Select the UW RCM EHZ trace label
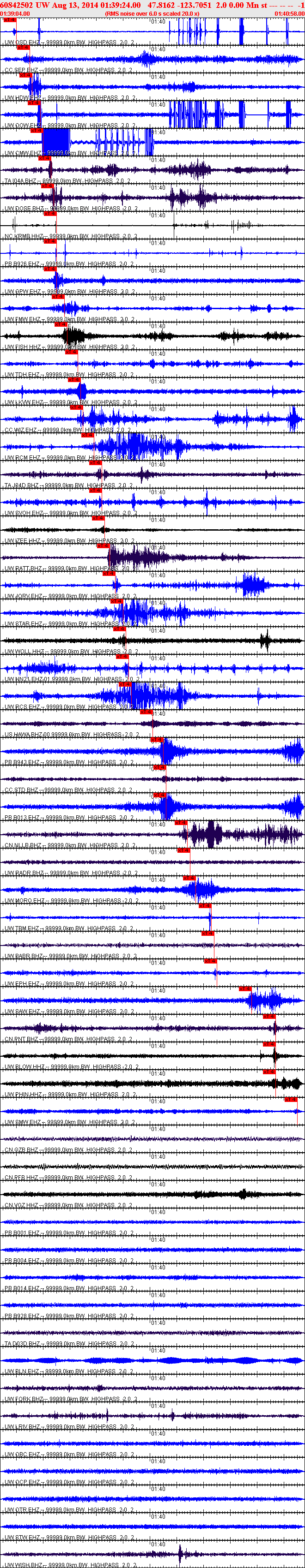The width and height of the screenshot is (305, 1568). [69, 458]
